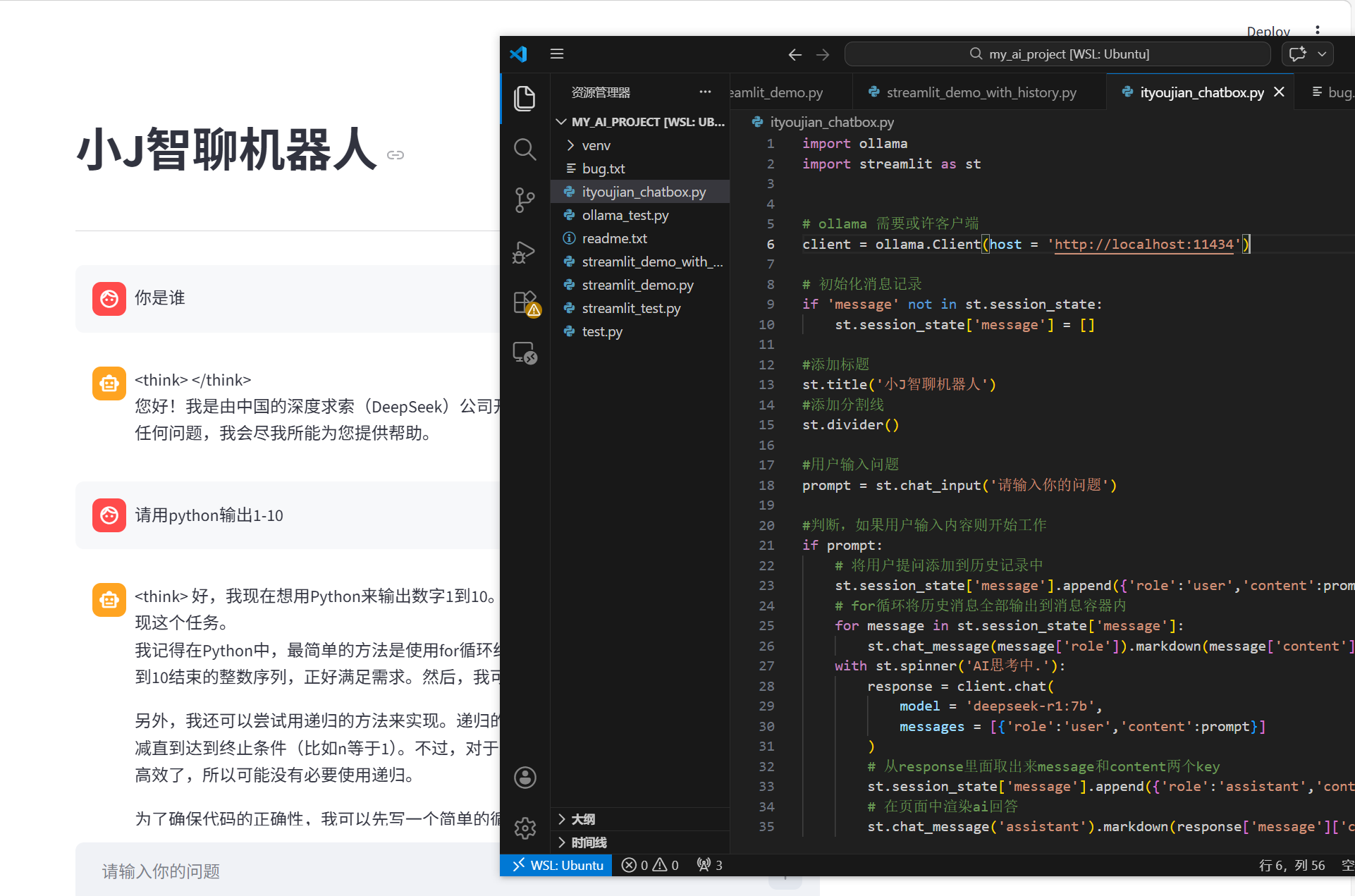Open the Remote Explorer view
Screen dimensions: 1355x896
click(x=525, y=352)
